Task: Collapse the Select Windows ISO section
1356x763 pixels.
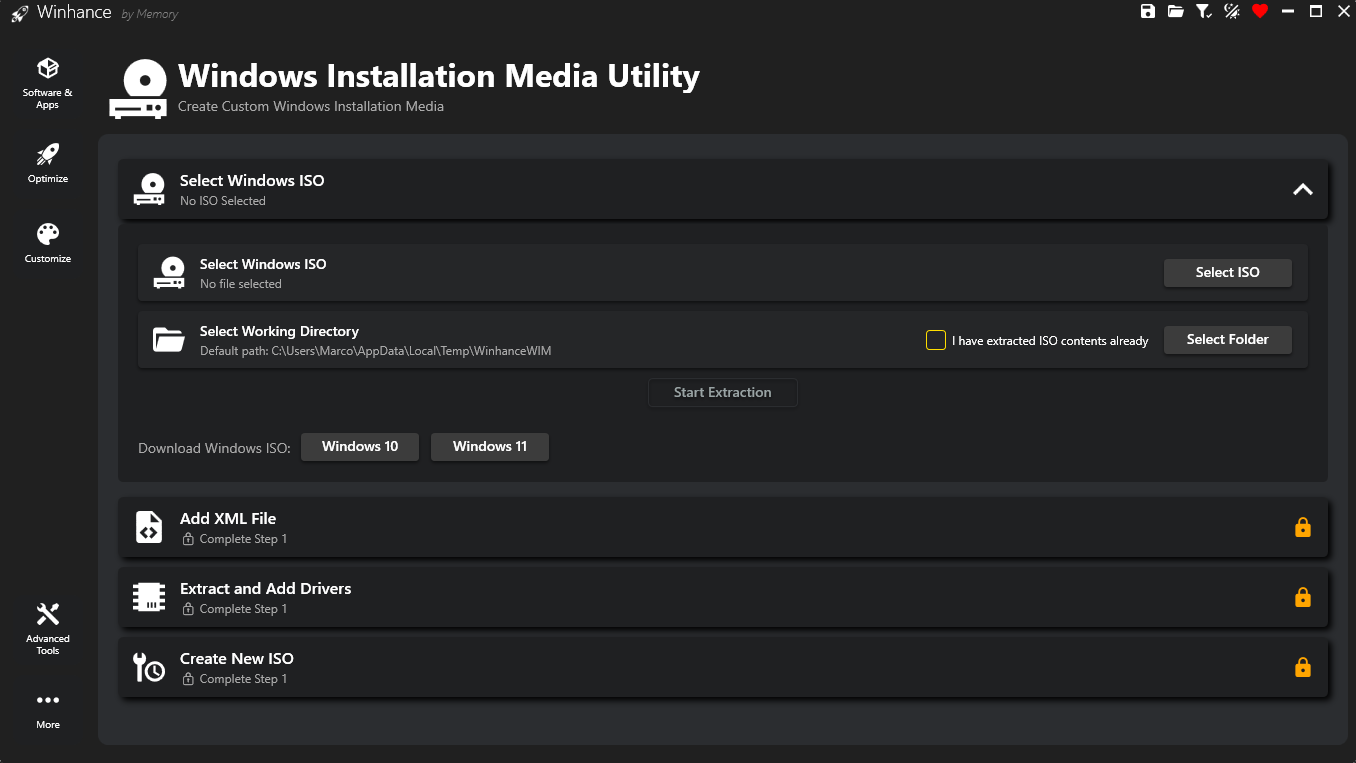Action: 1302,189
